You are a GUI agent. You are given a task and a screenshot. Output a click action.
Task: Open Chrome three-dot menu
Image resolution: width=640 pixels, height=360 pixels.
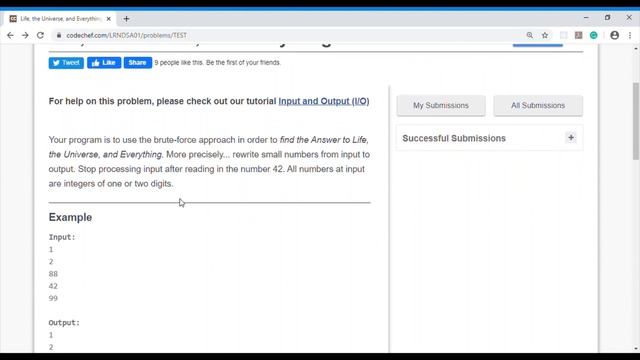[x=630, y=36]
